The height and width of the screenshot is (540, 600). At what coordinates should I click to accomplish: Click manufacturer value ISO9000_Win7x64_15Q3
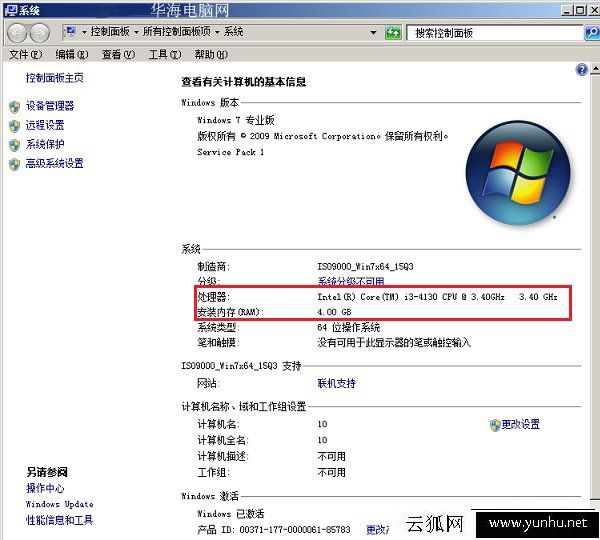(x=365, y=266)
